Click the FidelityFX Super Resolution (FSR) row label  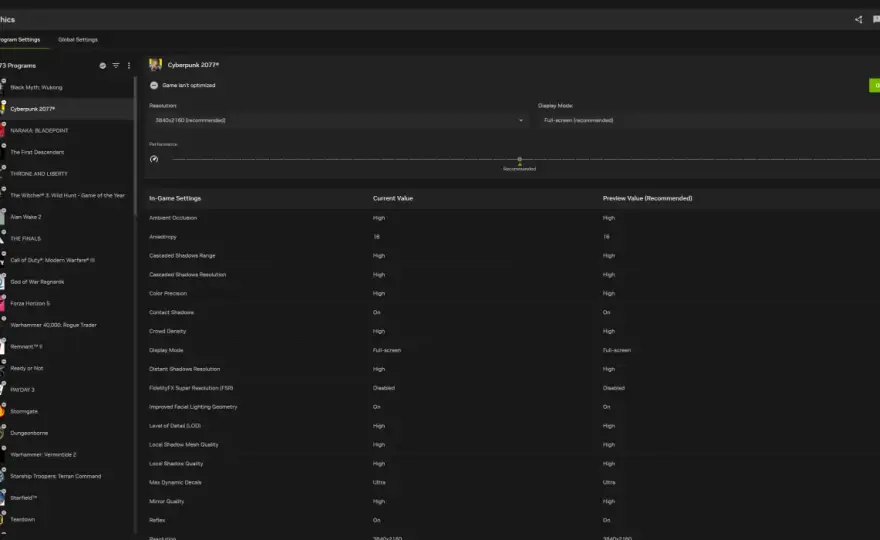191,388
